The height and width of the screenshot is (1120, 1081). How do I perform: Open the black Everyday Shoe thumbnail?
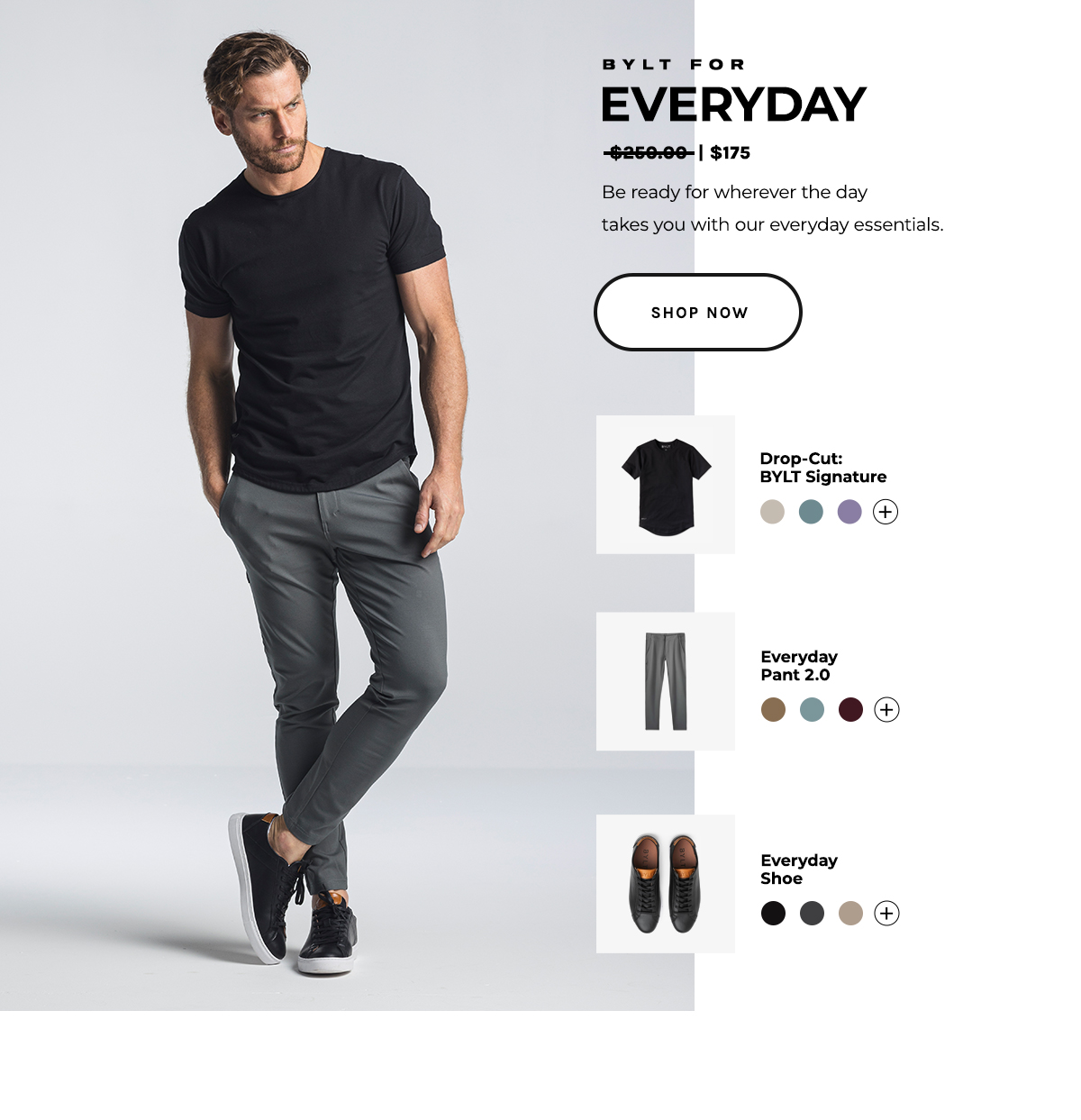click(x=666, y=884)
